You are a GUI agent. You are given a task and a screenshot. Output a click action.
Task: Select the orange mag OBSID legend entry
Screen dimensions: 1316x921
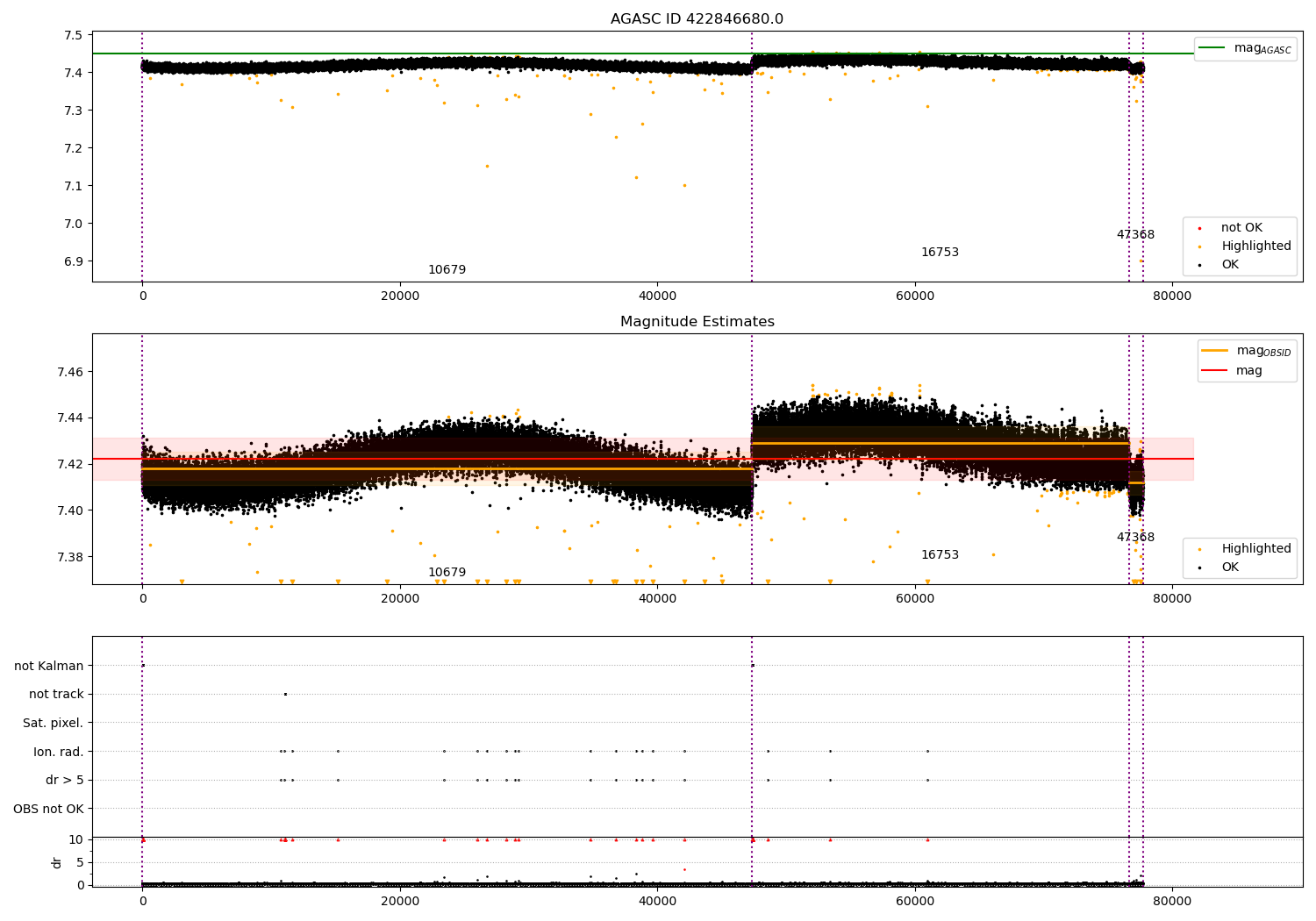click(x=1246, y=351)
